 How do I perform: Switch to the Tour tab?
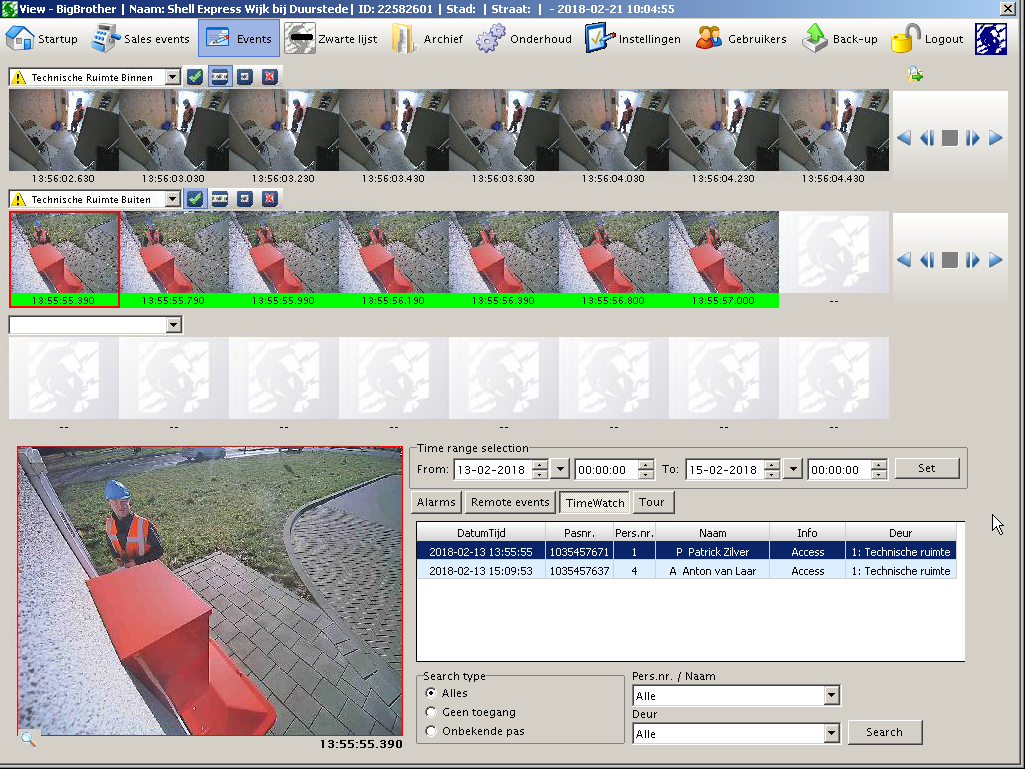pyautogui.click(x=652, y=502)
